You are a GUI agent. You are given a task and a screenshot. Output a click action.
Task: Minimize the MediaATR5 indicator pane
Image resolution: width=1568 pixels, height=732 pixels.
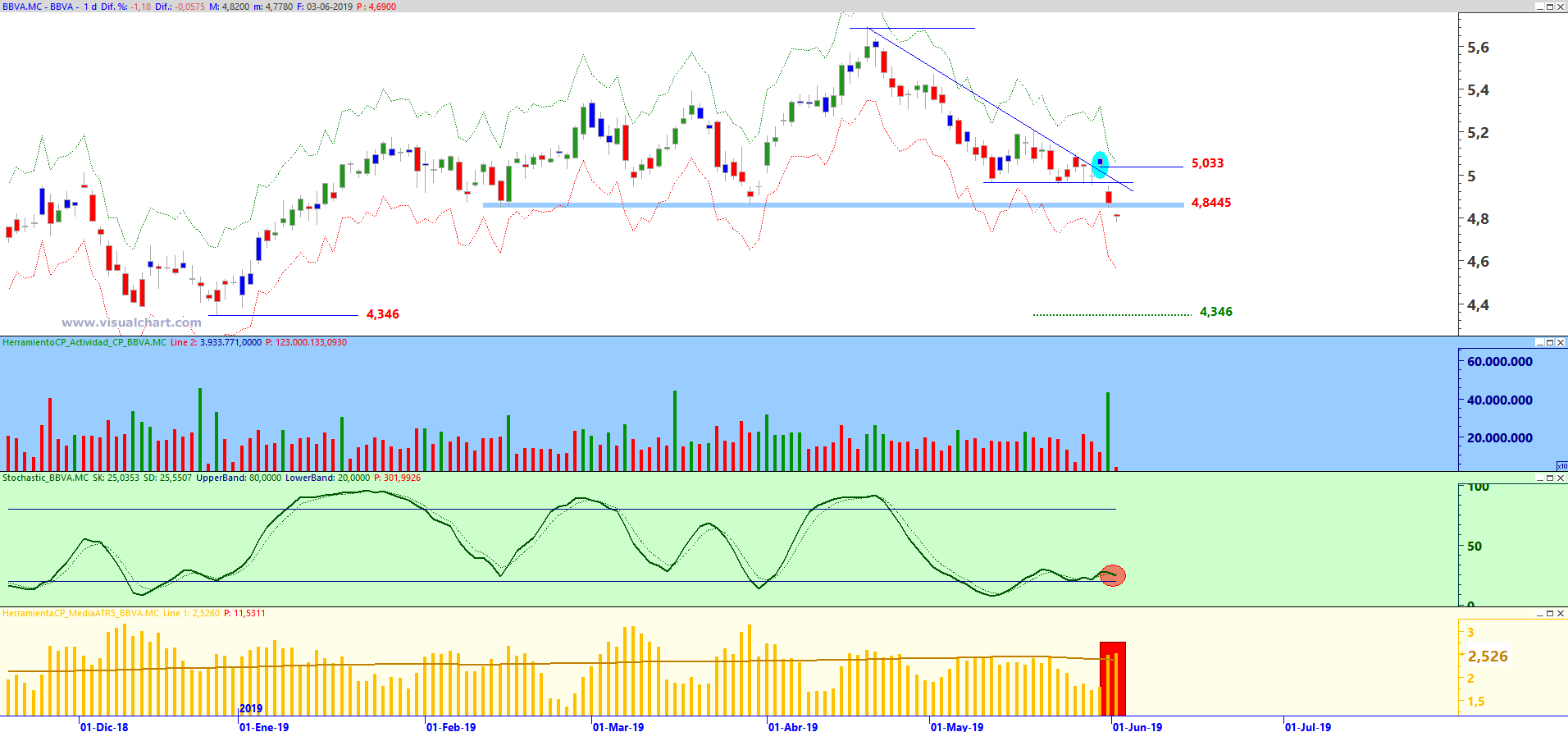(x=1539, y=613)
